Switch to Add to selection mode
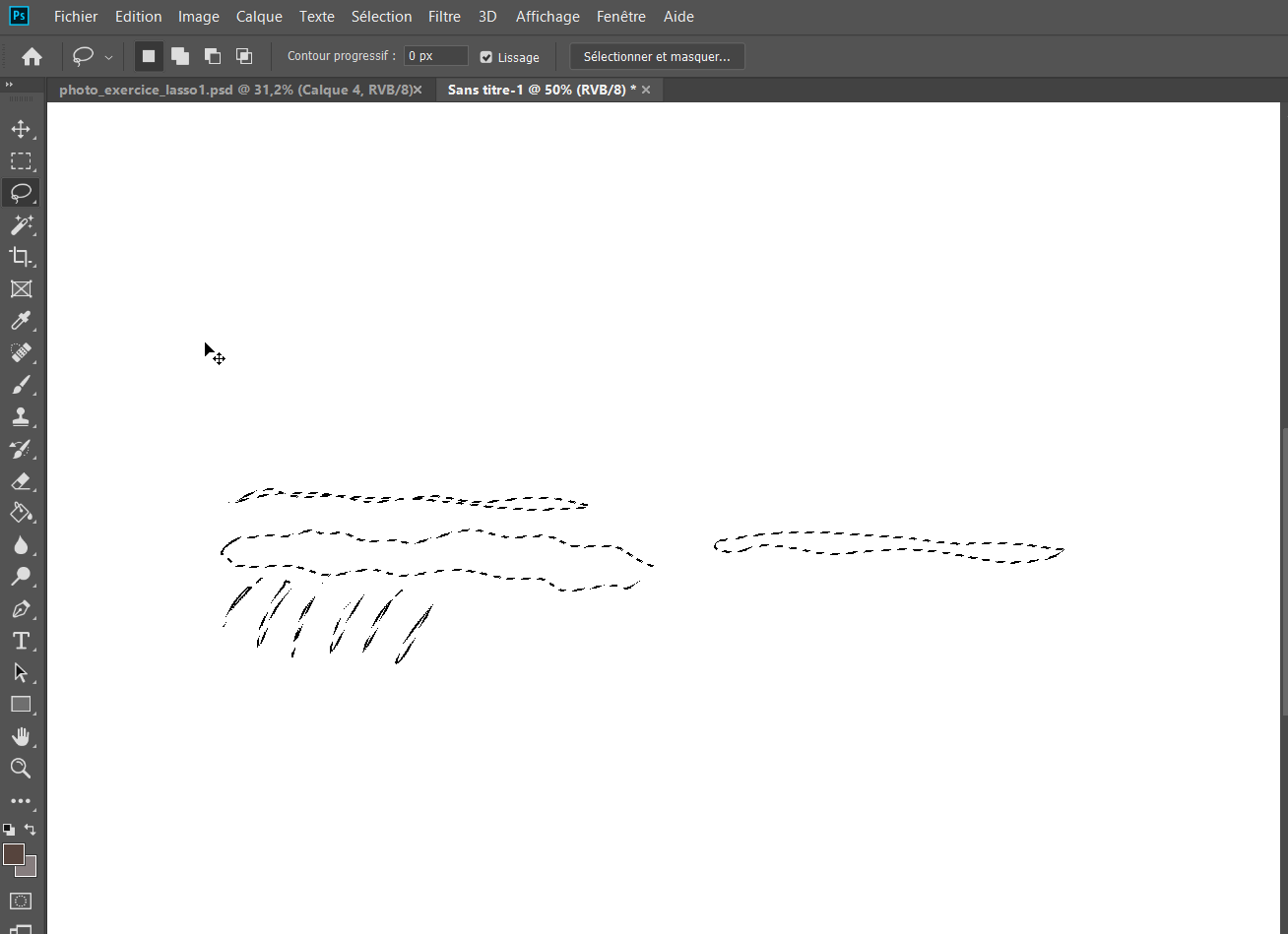 coord(180,56)
